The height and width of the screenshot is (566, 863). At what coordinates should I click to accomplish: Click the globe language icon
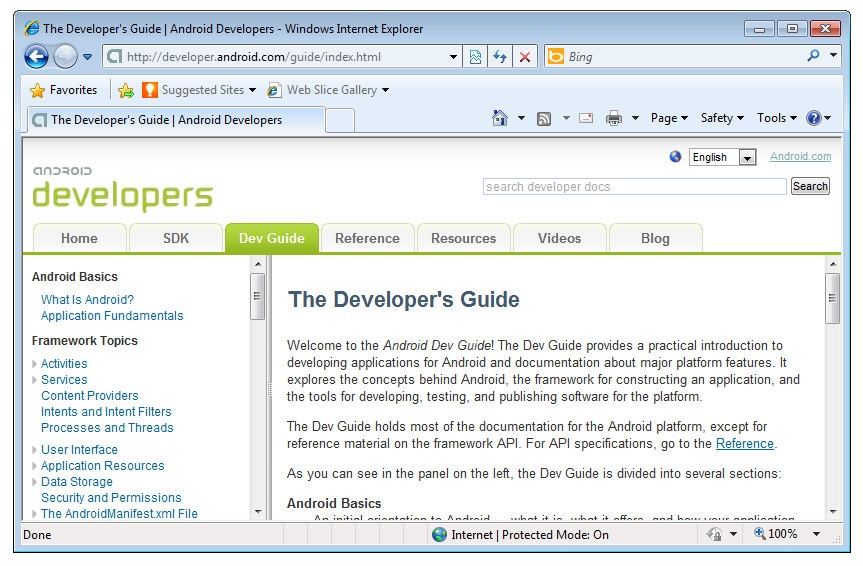coord(675,157)
